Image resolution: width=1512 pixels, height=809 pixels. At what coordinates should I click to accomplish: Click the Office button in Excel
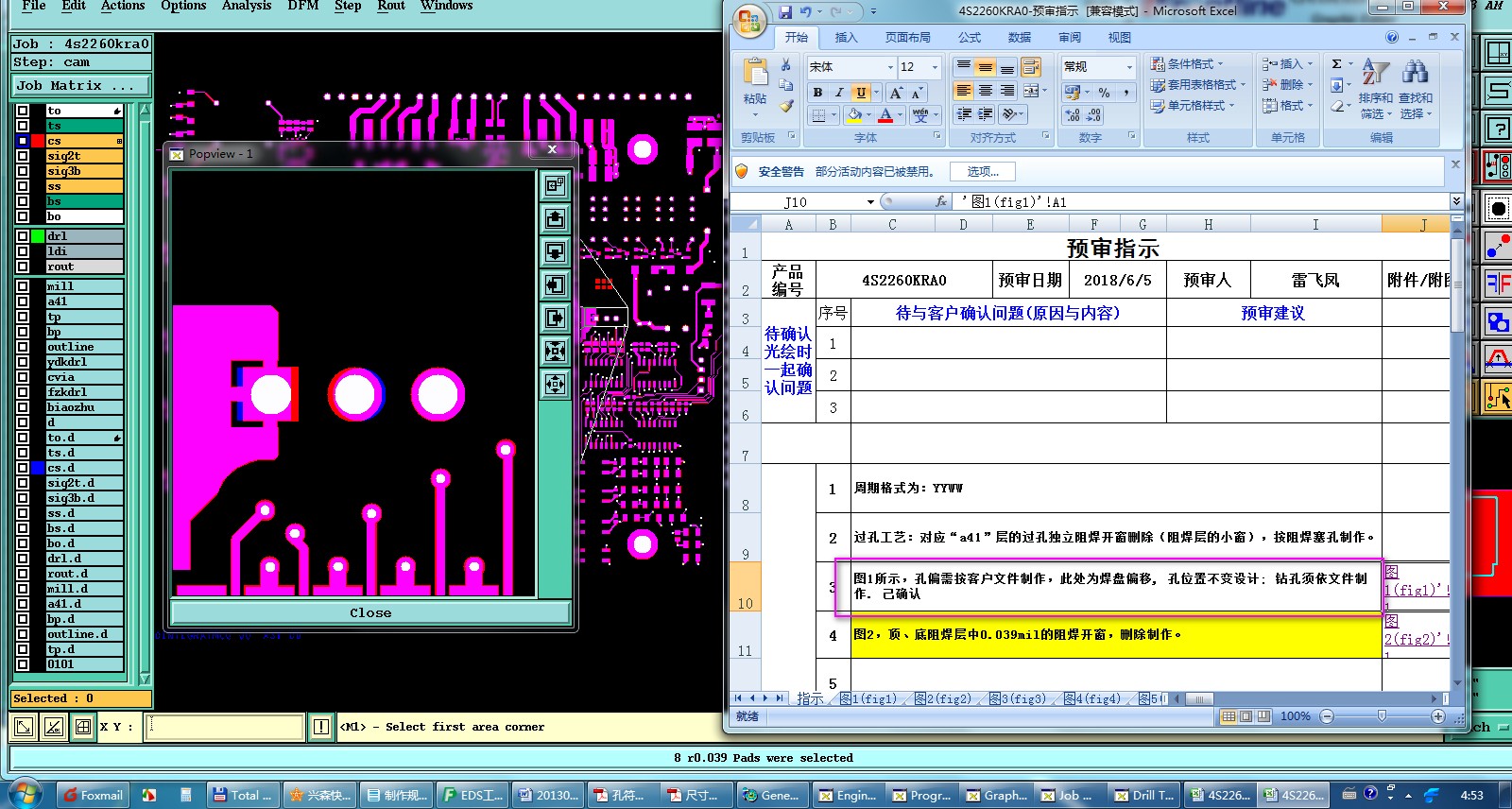tap(750, 21)
